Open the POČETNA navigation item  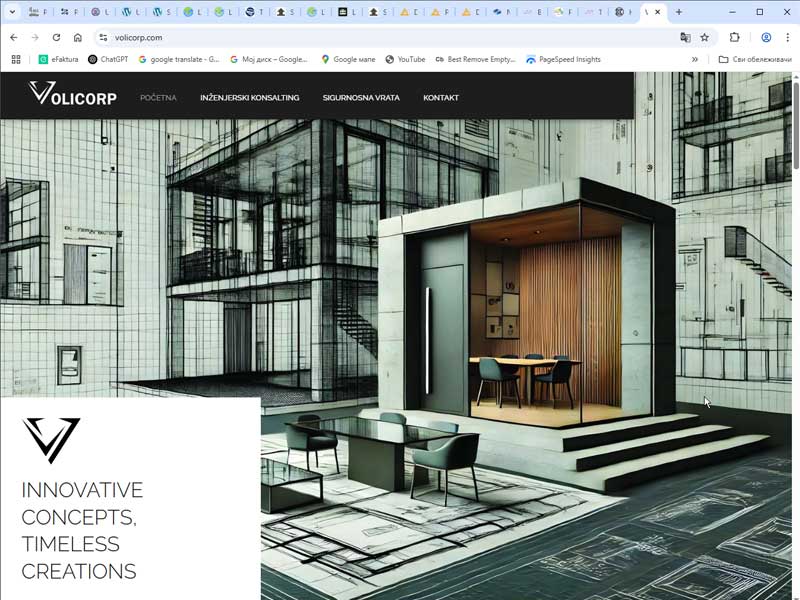[158, 98]
